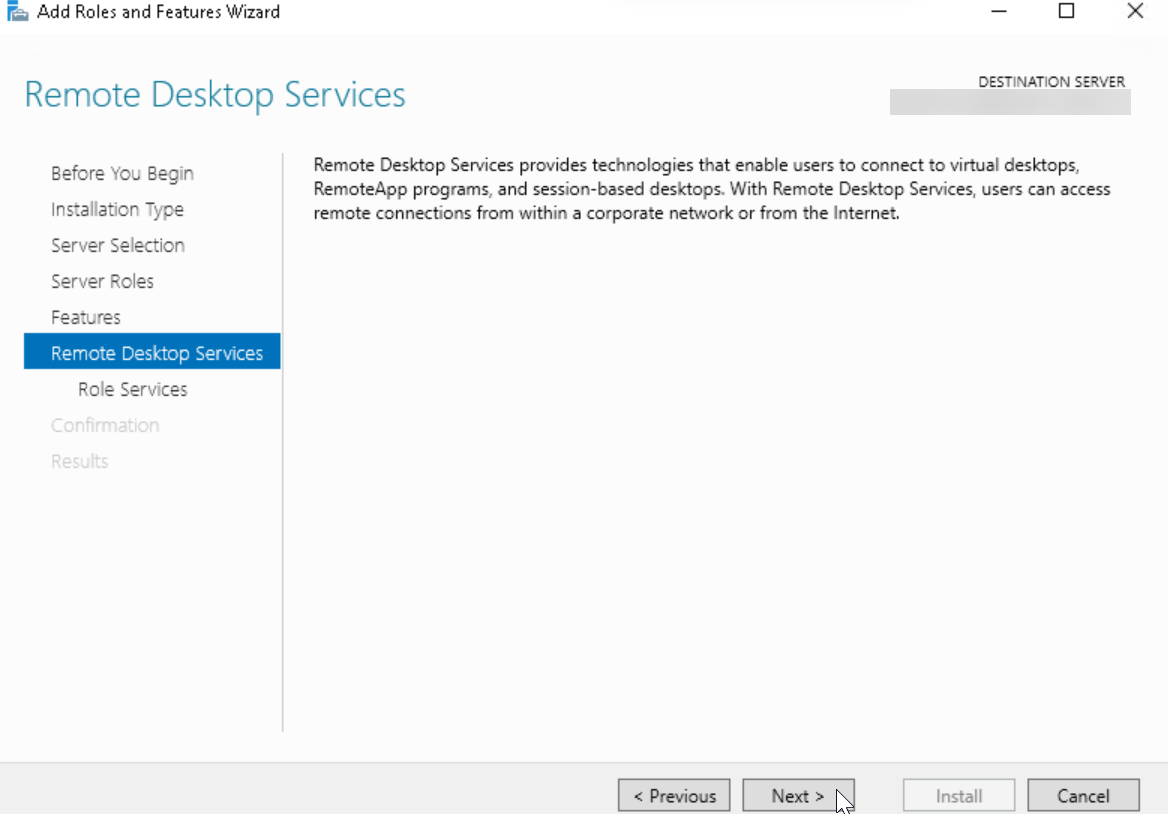
Task: Click the wizard title bar text
Action: click(155, 11)
